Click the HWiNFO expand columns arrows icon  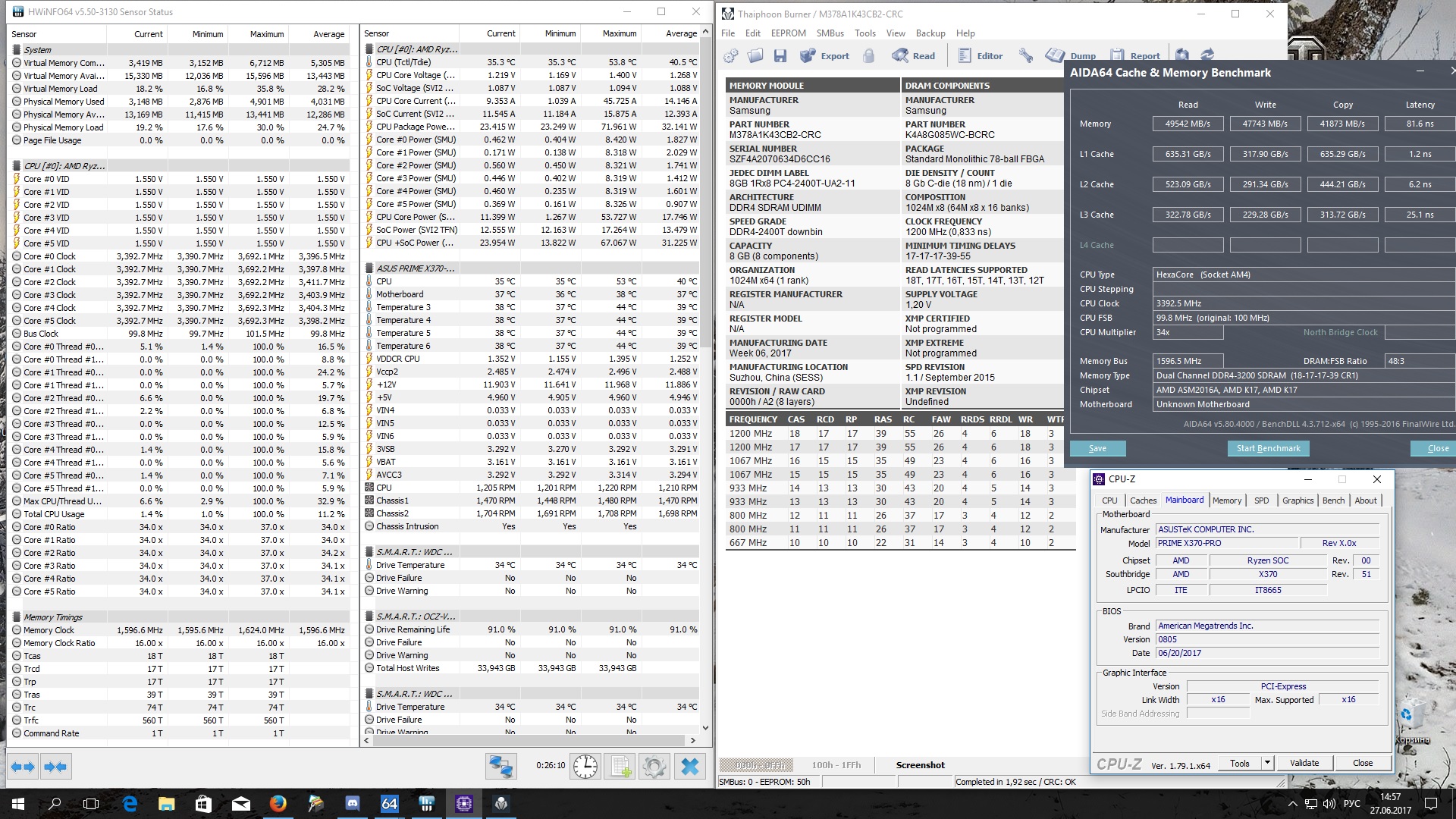pyautogui.click(x=23, y=767)
